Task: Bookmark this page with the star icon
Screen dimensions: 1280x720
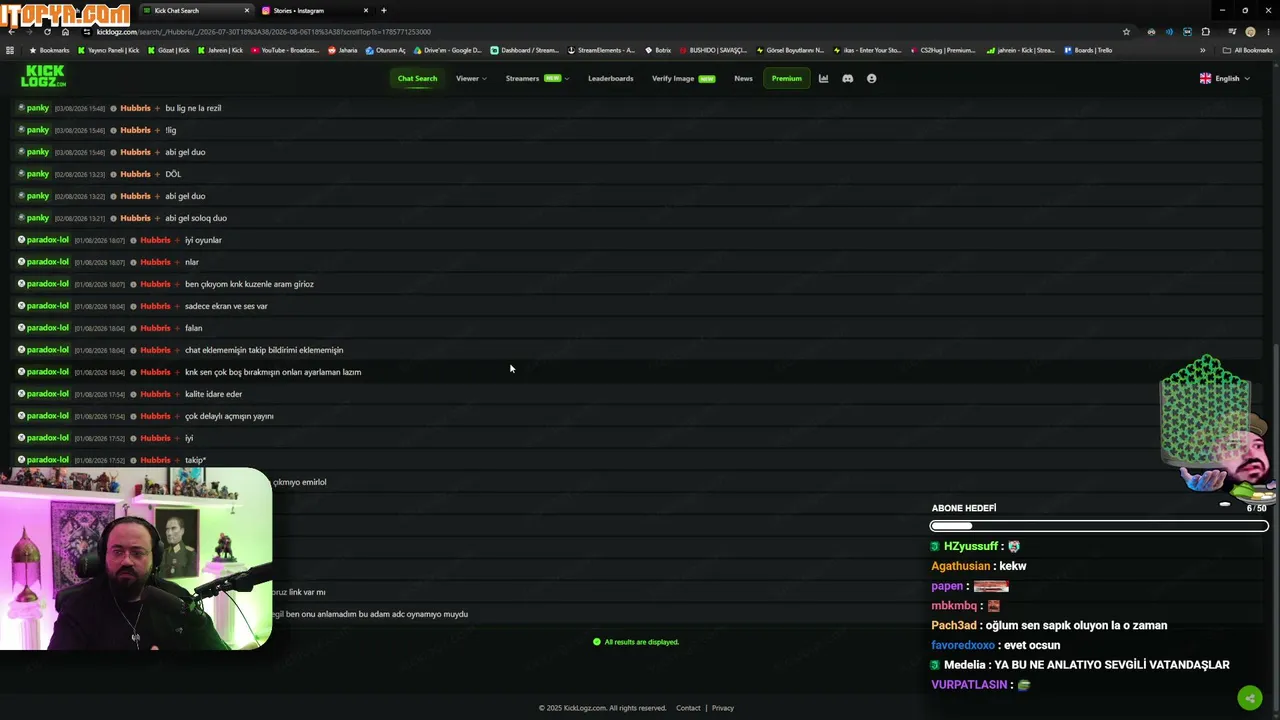Action: click(1126, 31)
